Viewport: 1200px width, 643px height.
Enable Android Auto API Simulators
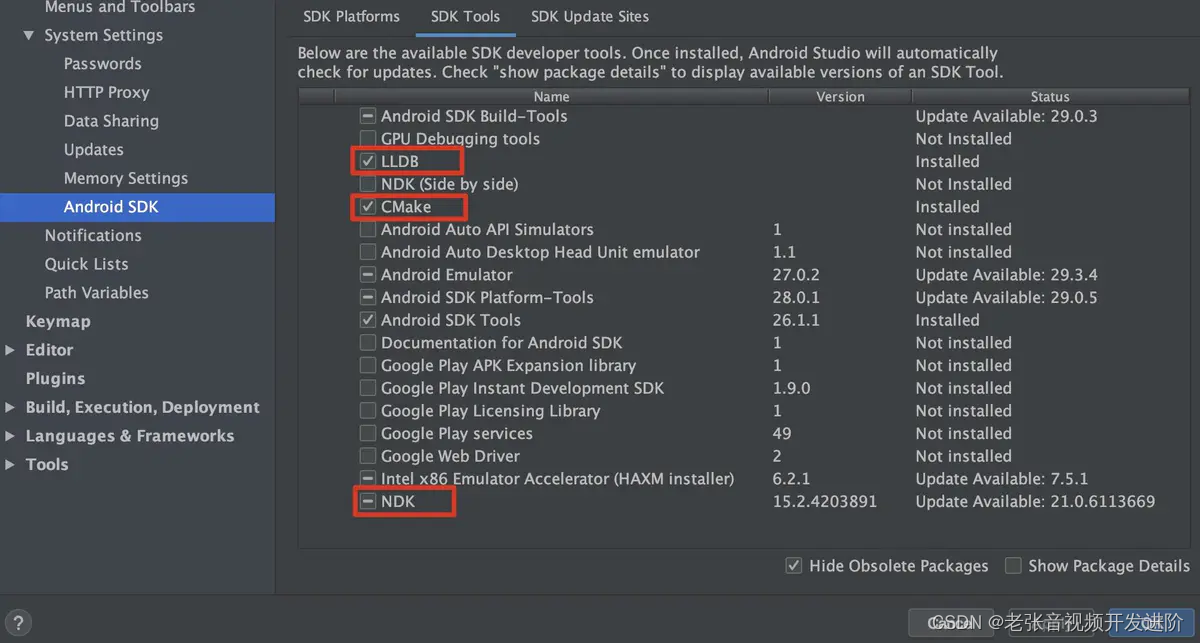pyautogui.click(x=367, y=229)
